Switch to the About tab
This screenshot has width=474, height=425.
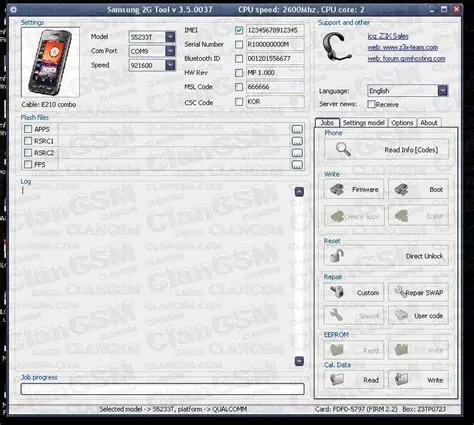(x=429, y=123)
